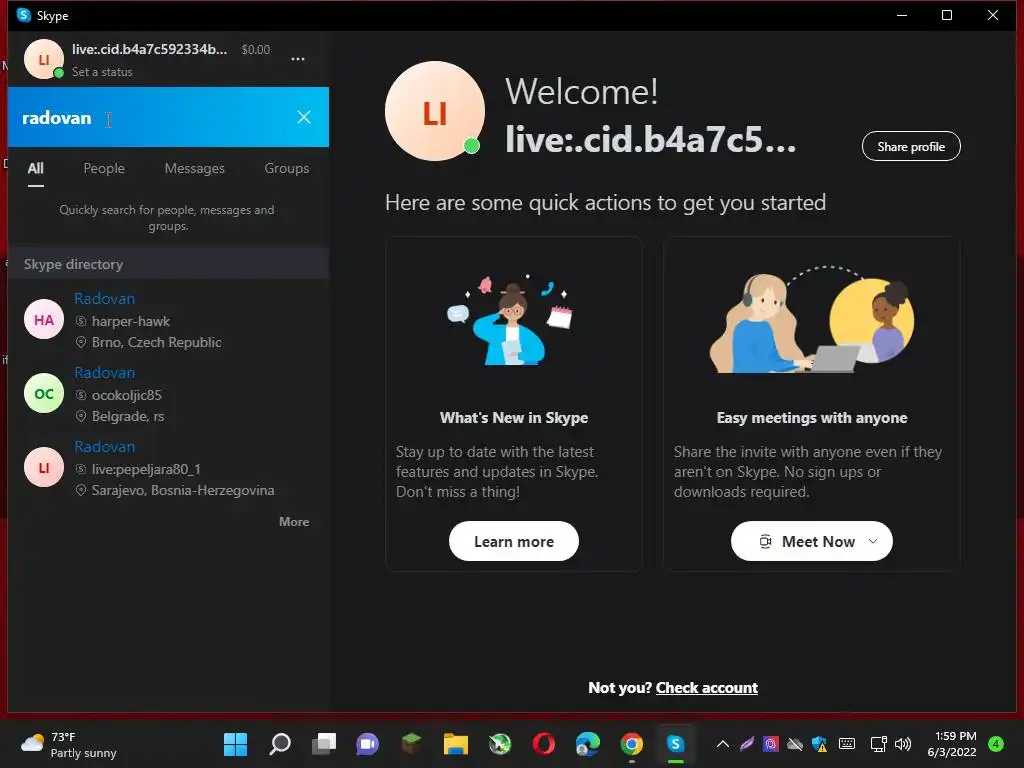This screenshot has width=1024, height=768.
Task: Show hidden system tray icons
Action: coord(722,744)
